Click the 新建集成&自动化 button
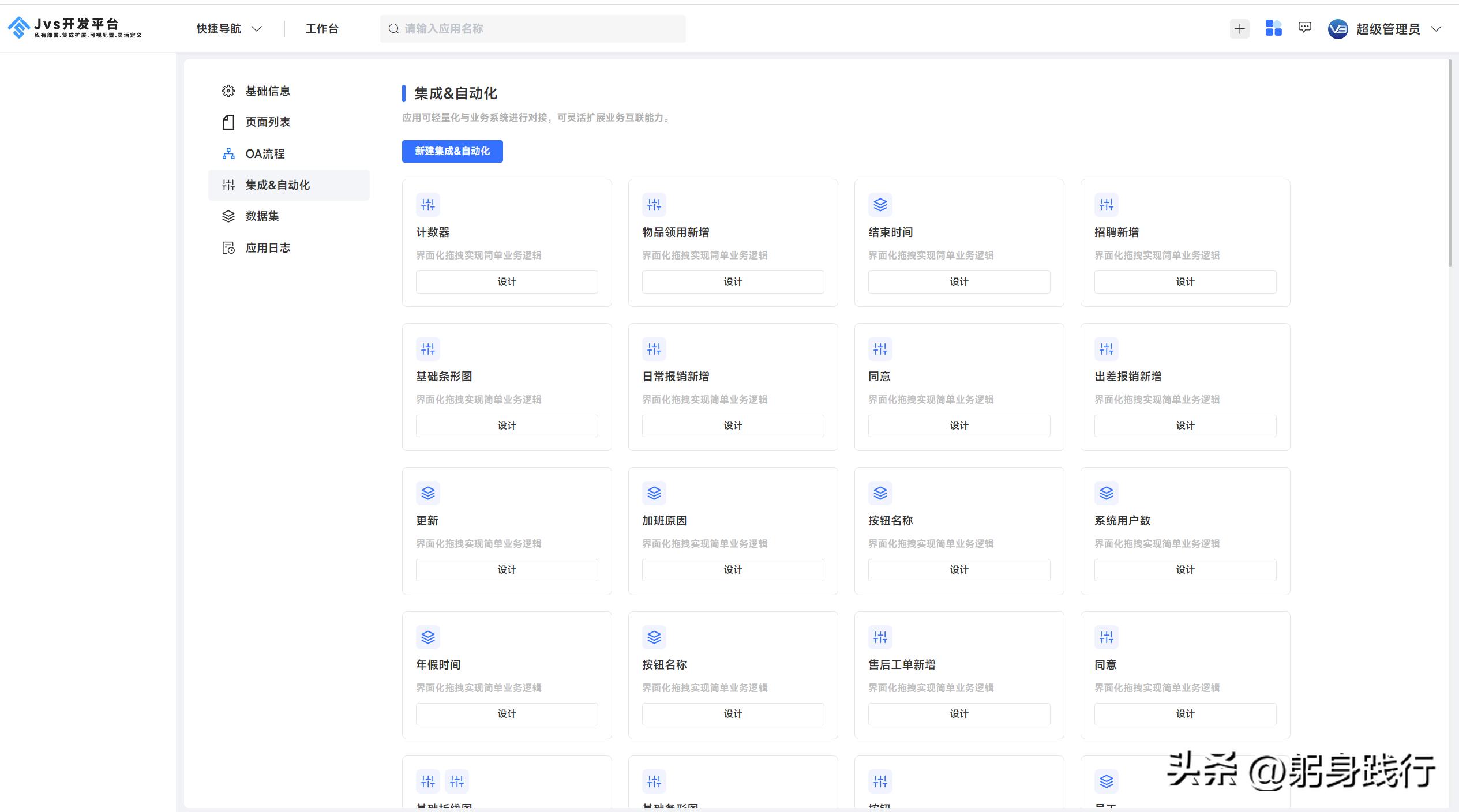This screenshot has width=1459, height=812. (452, 151)
